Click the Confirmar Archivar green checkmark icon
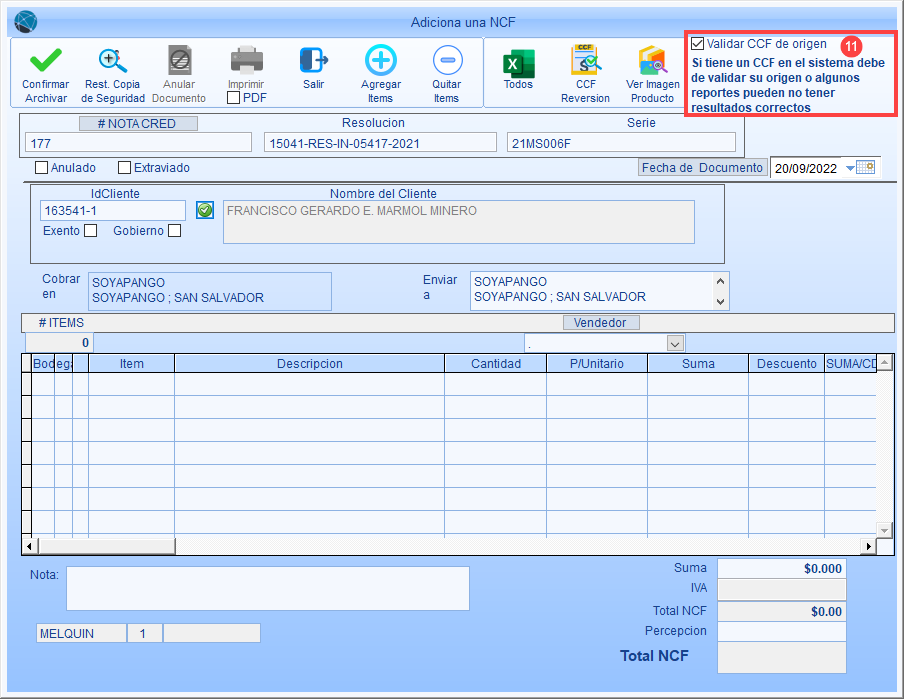Viewport: 904px width, 699px height. [x=46, y=60]
